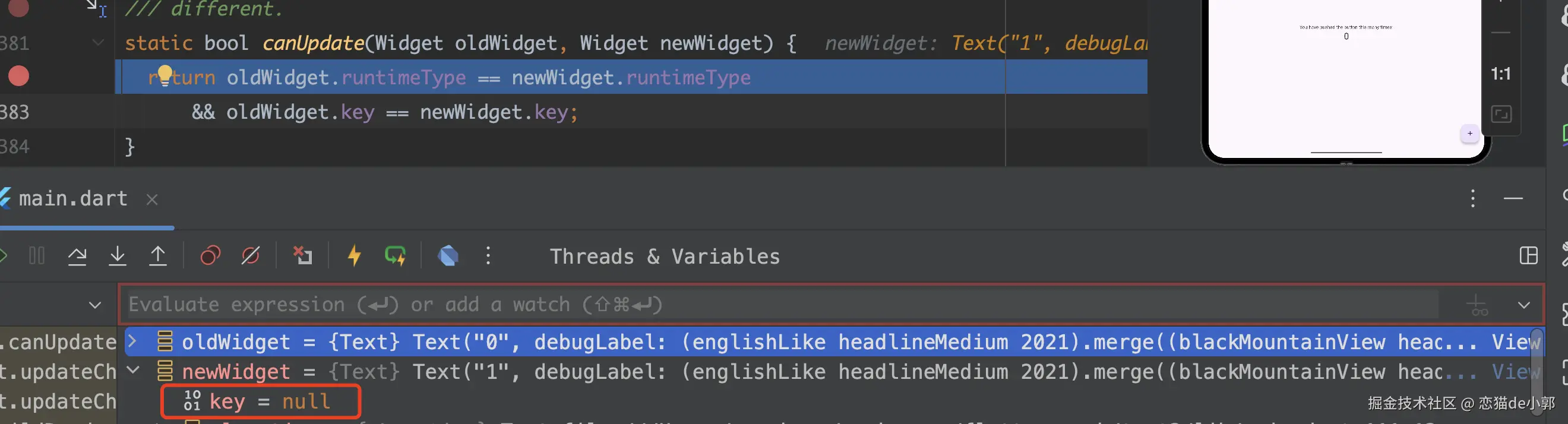
Task: Collapse the newWidget variable node
Action: point(133,371)
